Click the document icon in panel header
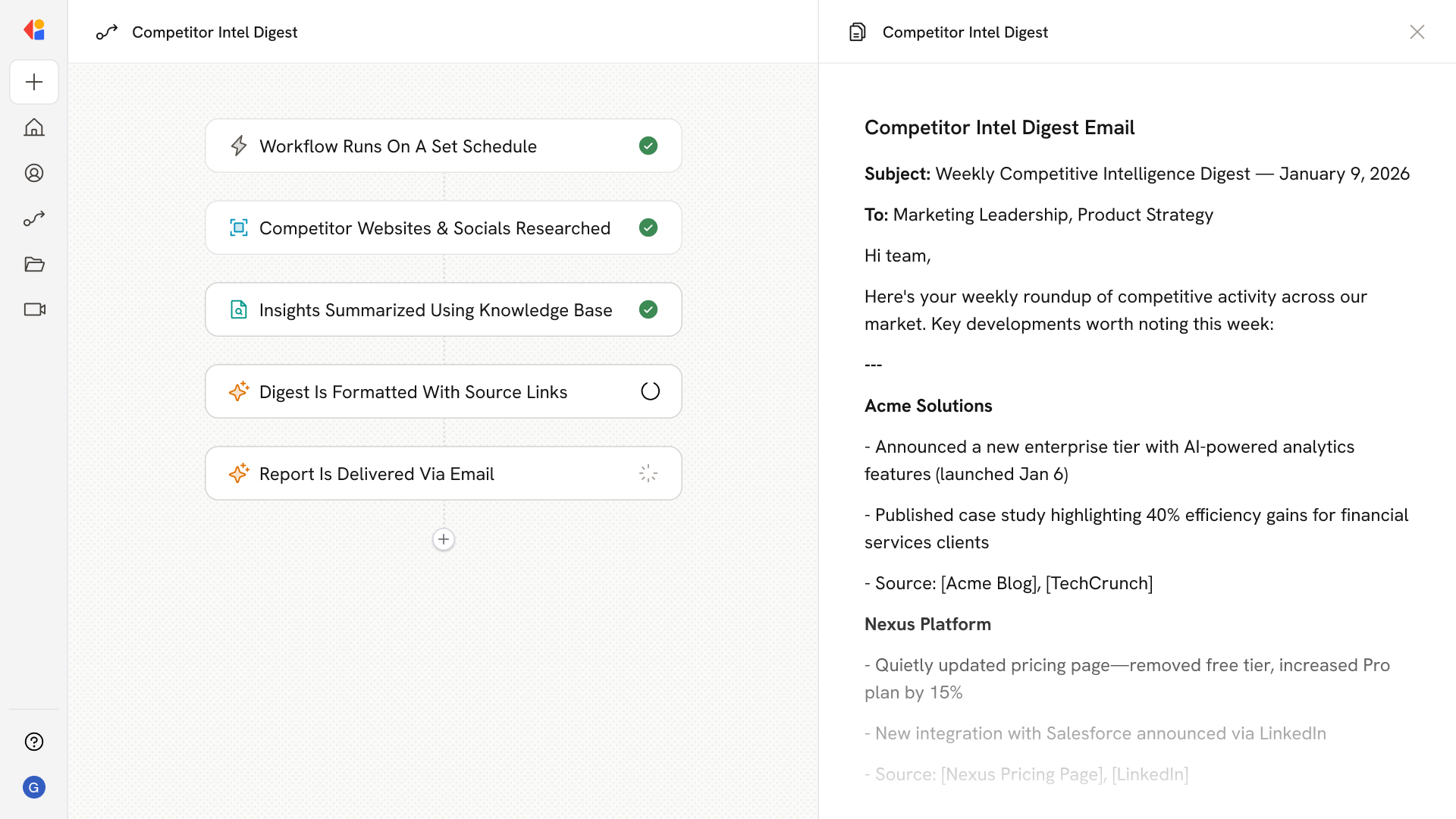Viewport: 1456px width, 819px height. pyautogui.click(x=858, y=32)
